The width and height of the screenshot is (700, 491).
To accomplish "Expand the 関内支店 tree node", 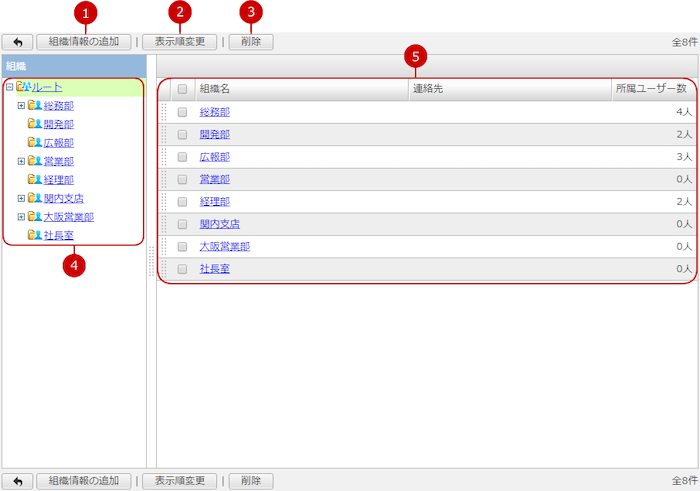I will [x=21, y=198].
